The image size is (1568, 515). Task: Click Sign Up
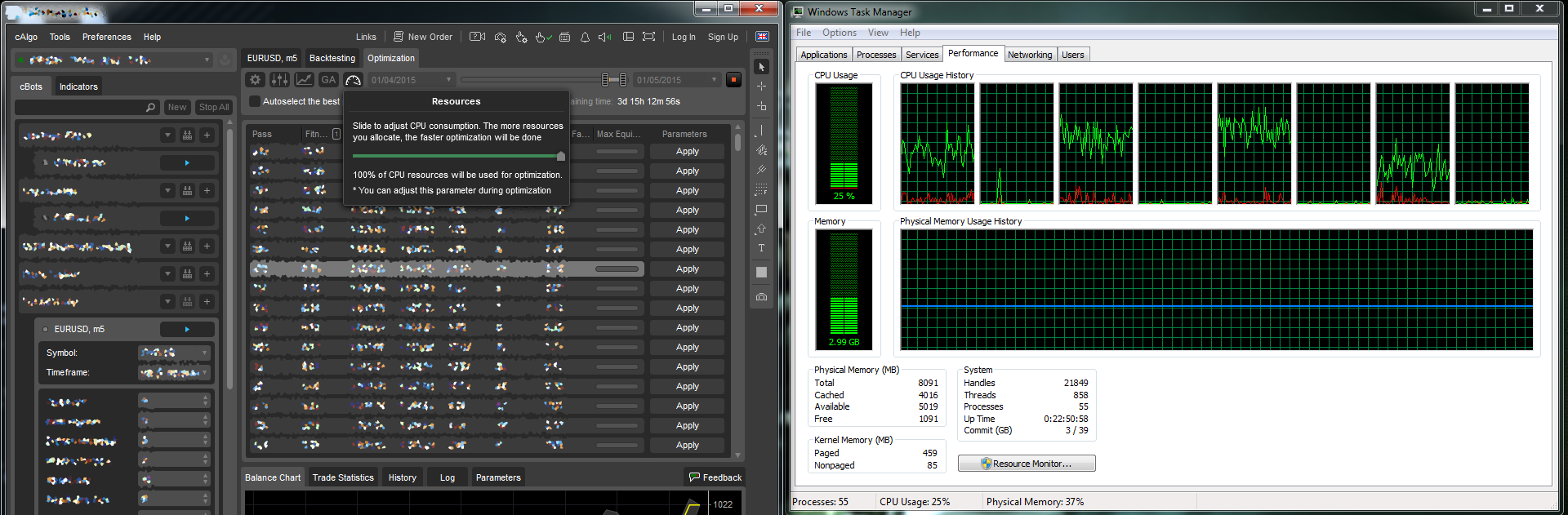(x=723, y=37)
